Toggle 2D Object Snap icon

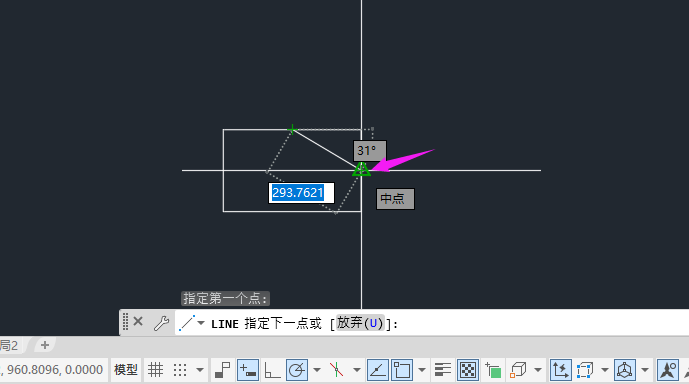(402, 370)
